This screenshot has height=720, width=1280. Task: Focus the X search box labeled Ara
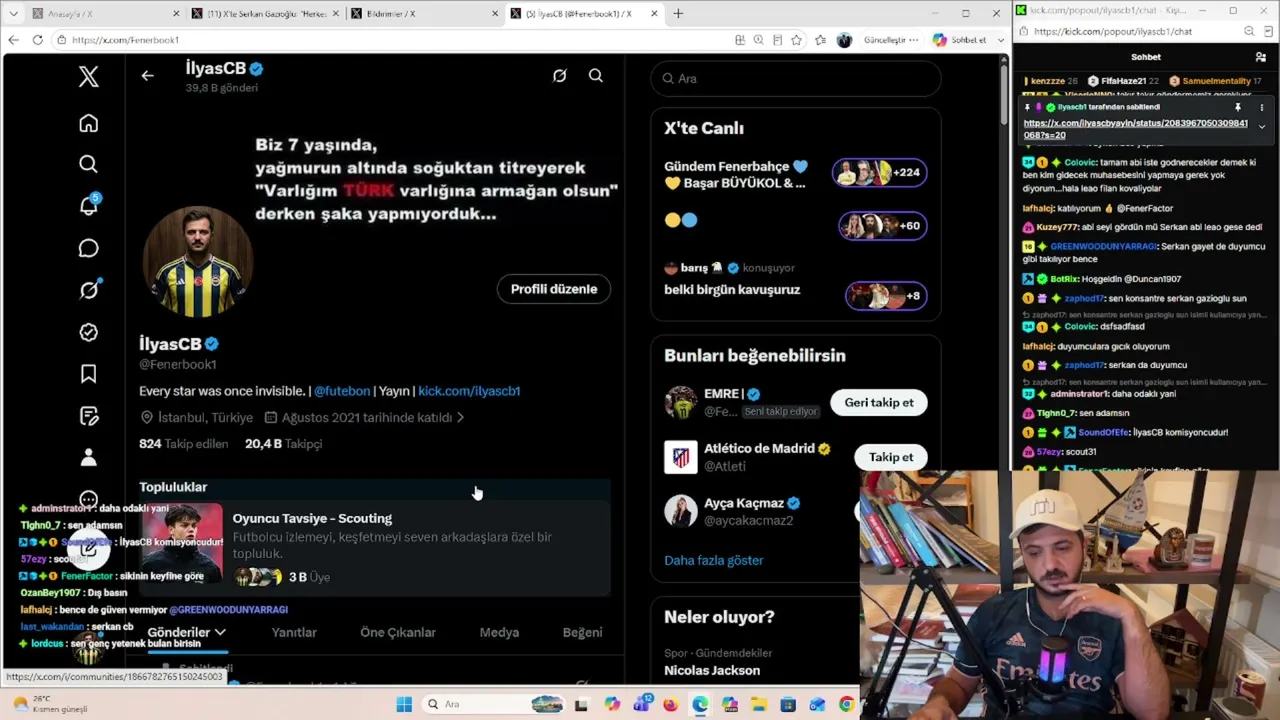tap(796, 78)
